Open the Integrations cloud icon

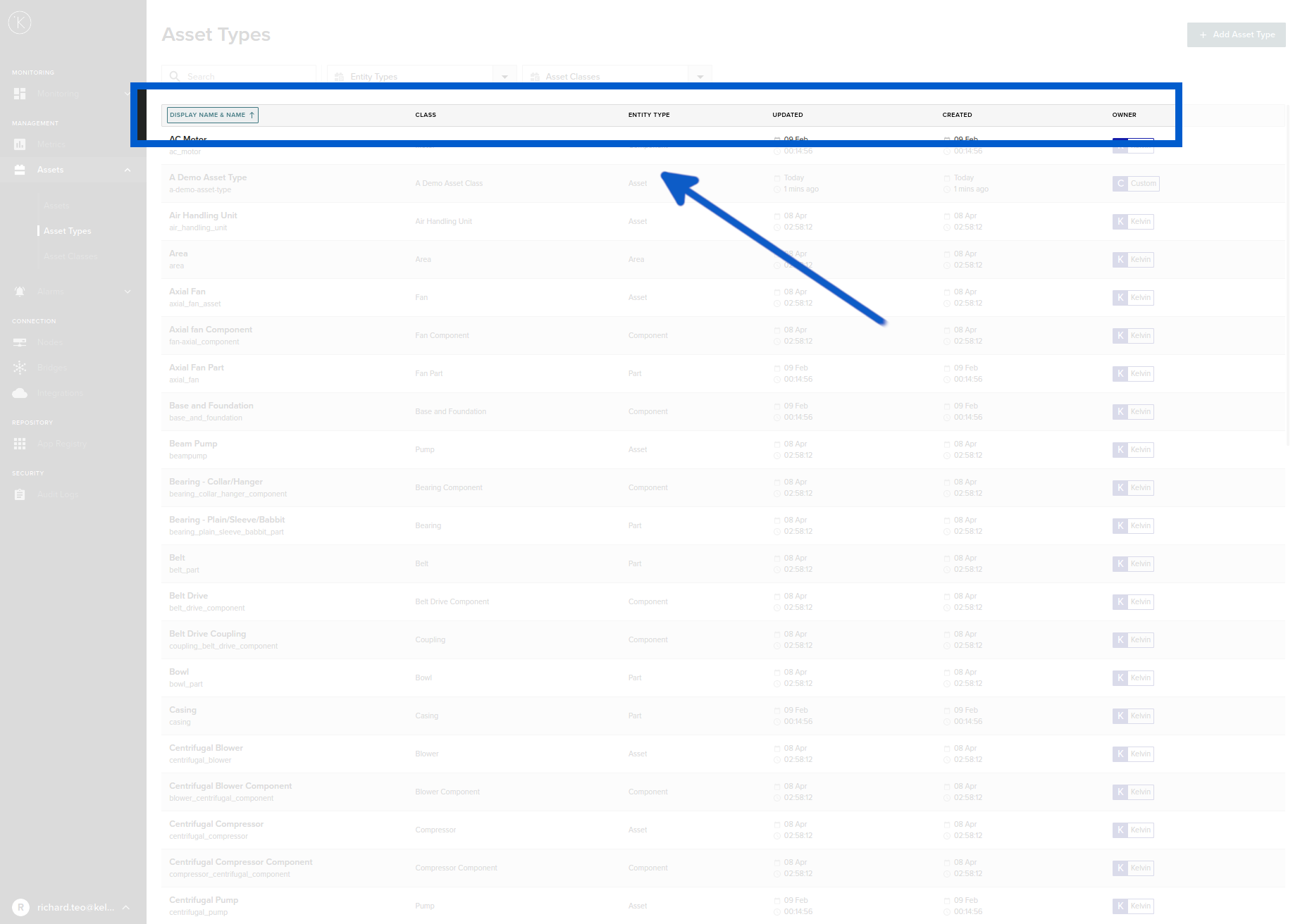20,393
